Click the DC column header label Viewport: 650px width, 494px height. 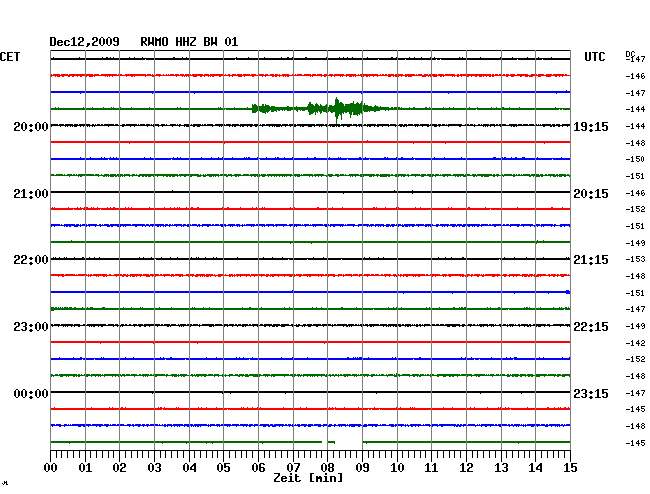click(630, 54)
